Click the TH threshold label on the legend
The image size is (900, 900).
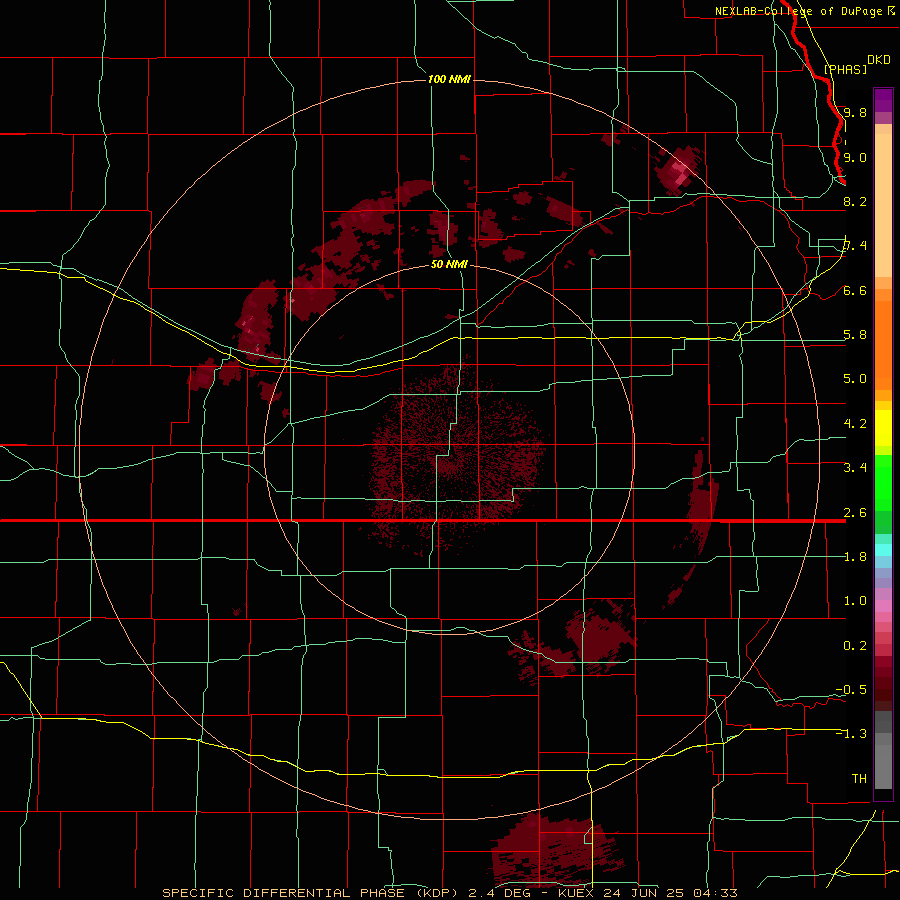pos(859,779)
